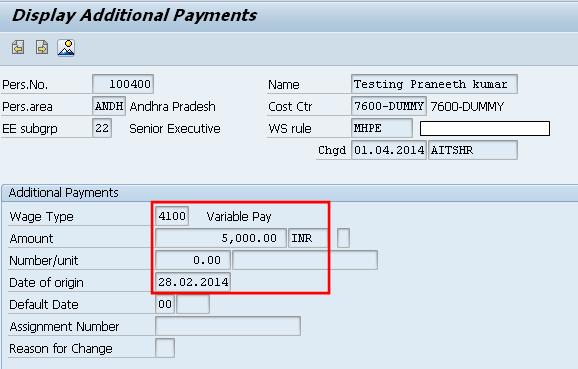The height and width of the screenshot is (369, 578).
Task: Select the EE subgrp field 22
Action: pyautogui.click(x=102, y=128)
